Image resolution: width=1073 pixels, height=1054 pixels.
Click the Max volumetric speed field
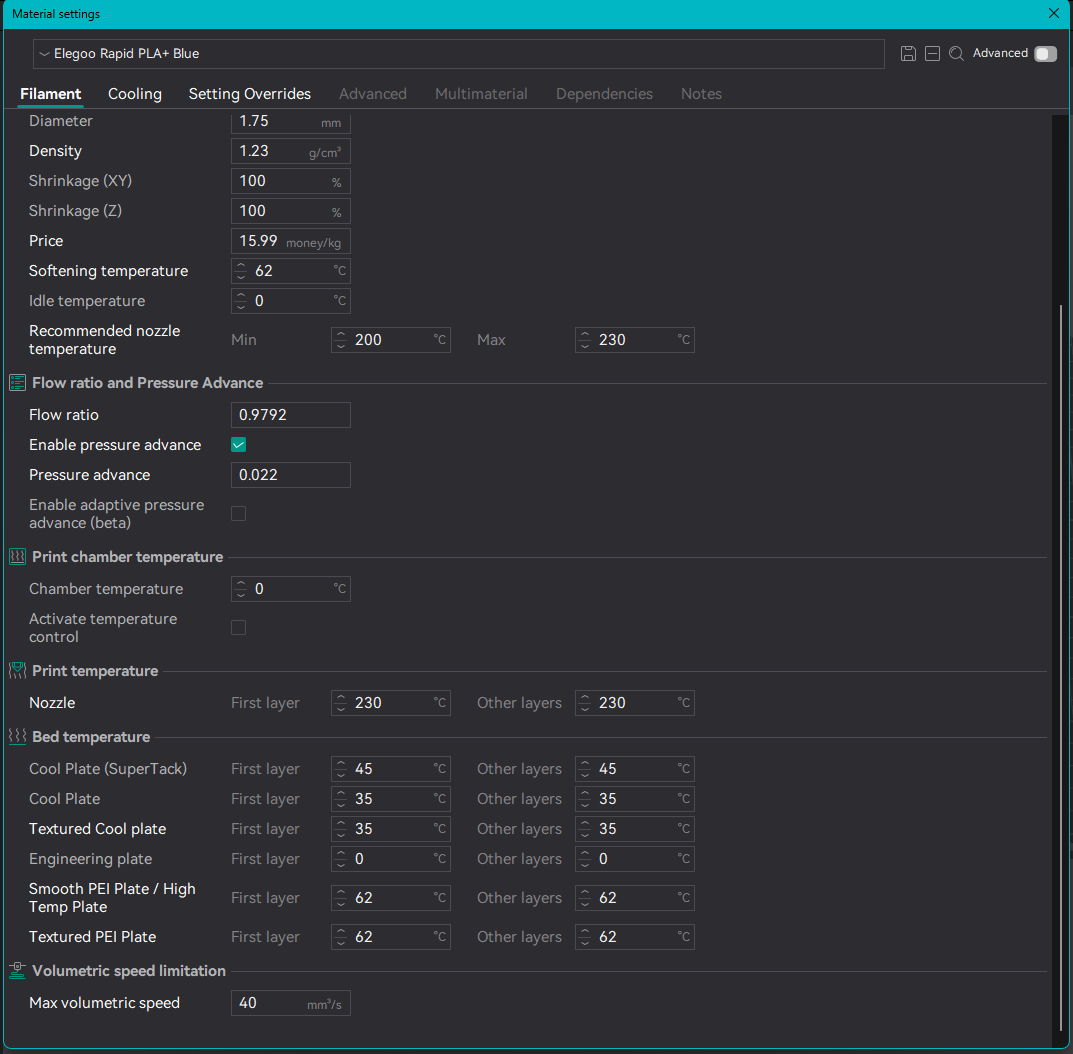tap(291, 1003)
